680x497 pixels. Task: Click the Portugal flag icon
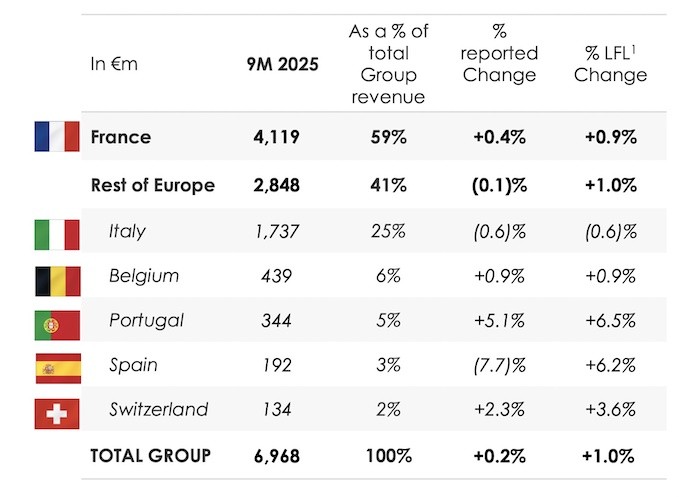(x=56, y=321)
